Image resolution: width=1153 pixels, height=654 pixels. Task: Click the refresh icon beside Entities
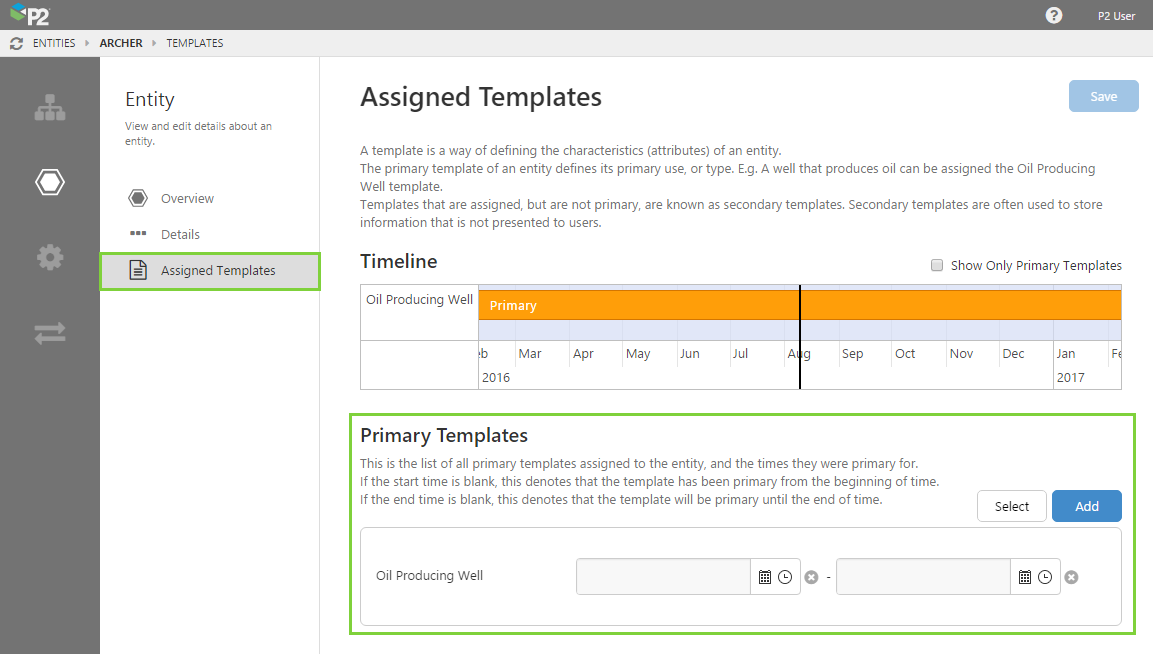point(16,43)
